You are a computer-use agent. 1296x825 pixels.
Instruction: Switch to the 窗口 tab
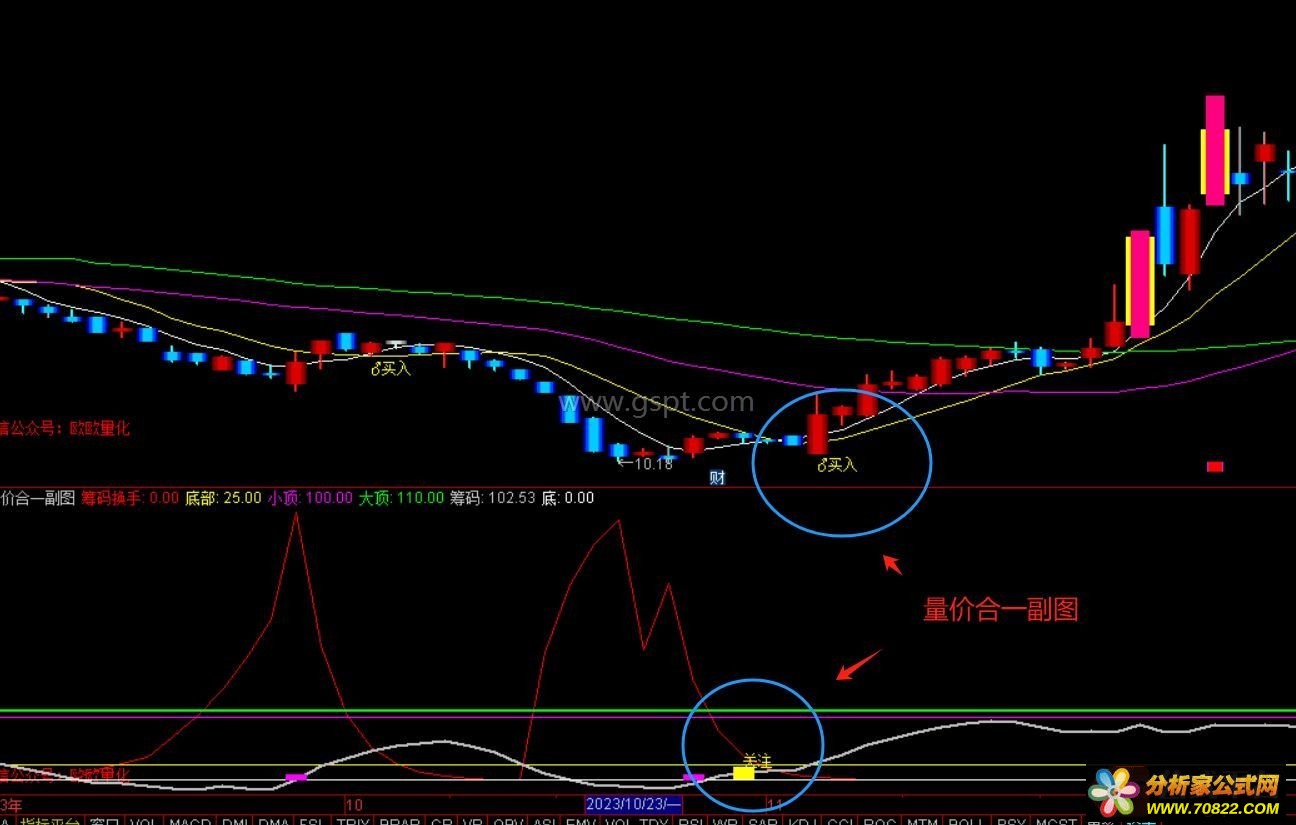[105, 821]
